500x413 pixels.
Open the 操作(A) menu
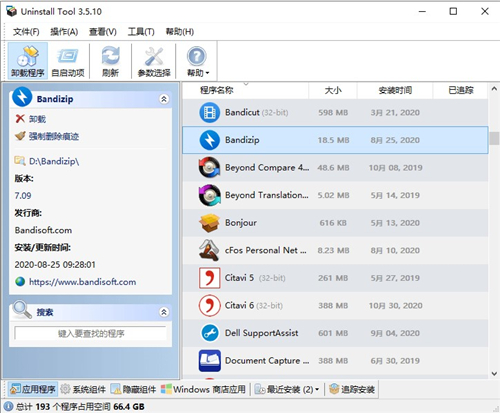click(64, 32)
